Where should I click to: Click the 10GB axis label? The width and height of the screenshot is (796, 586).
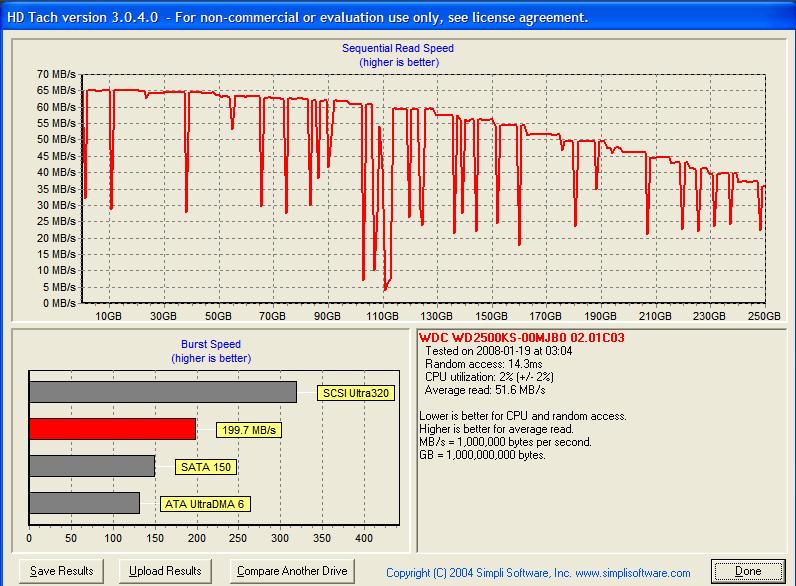click(x=108, y=316)
